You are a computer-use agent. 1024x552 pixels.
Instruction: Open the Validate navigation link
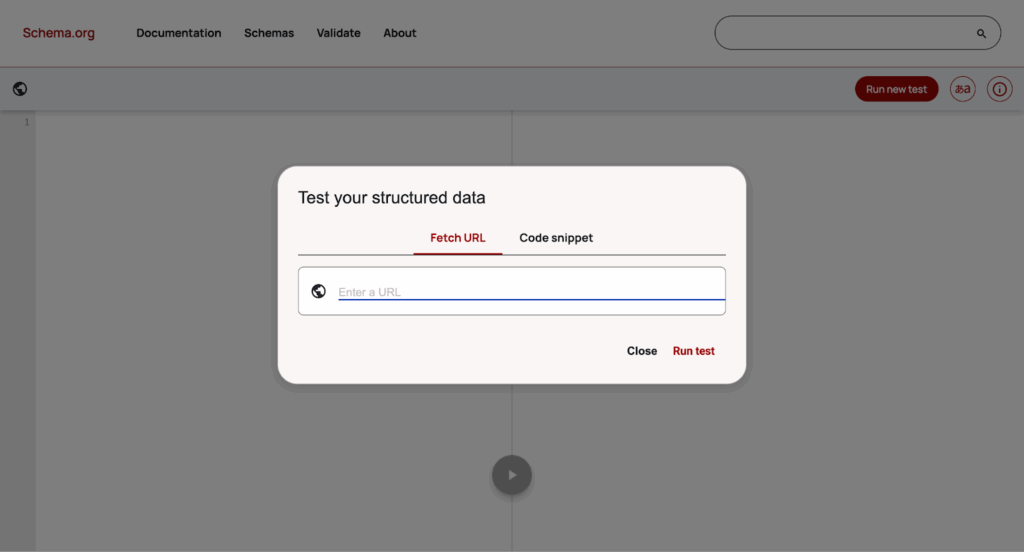pos(338,33)
